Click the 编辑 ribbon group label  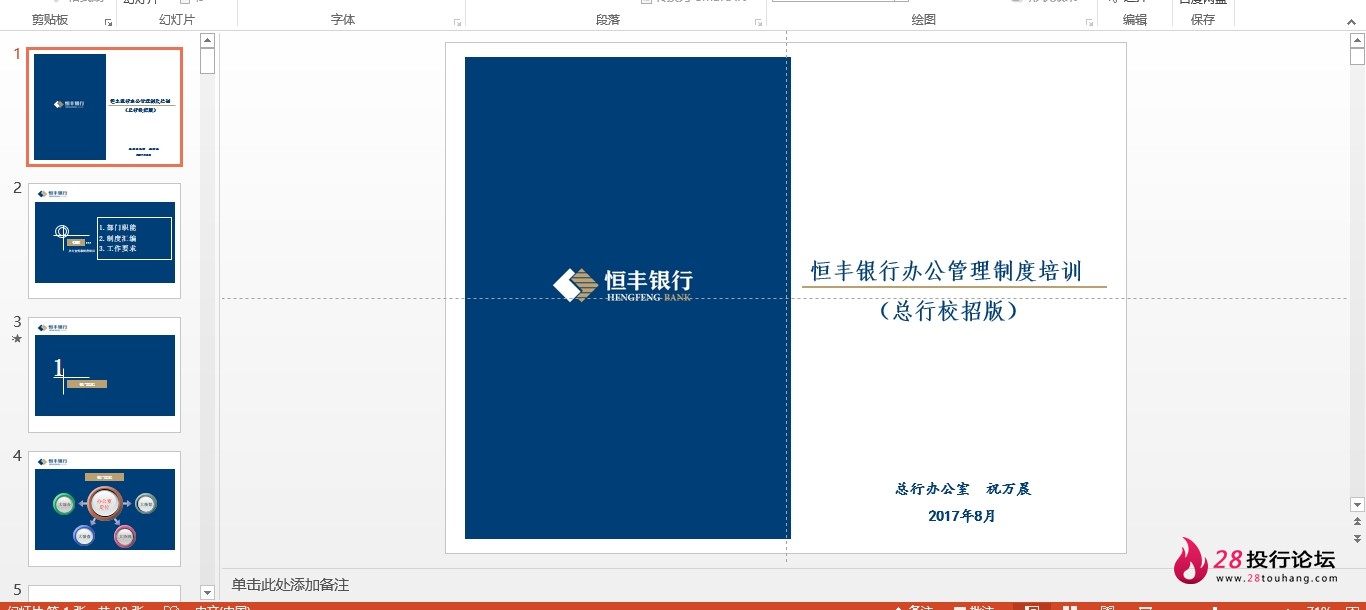1135,20
